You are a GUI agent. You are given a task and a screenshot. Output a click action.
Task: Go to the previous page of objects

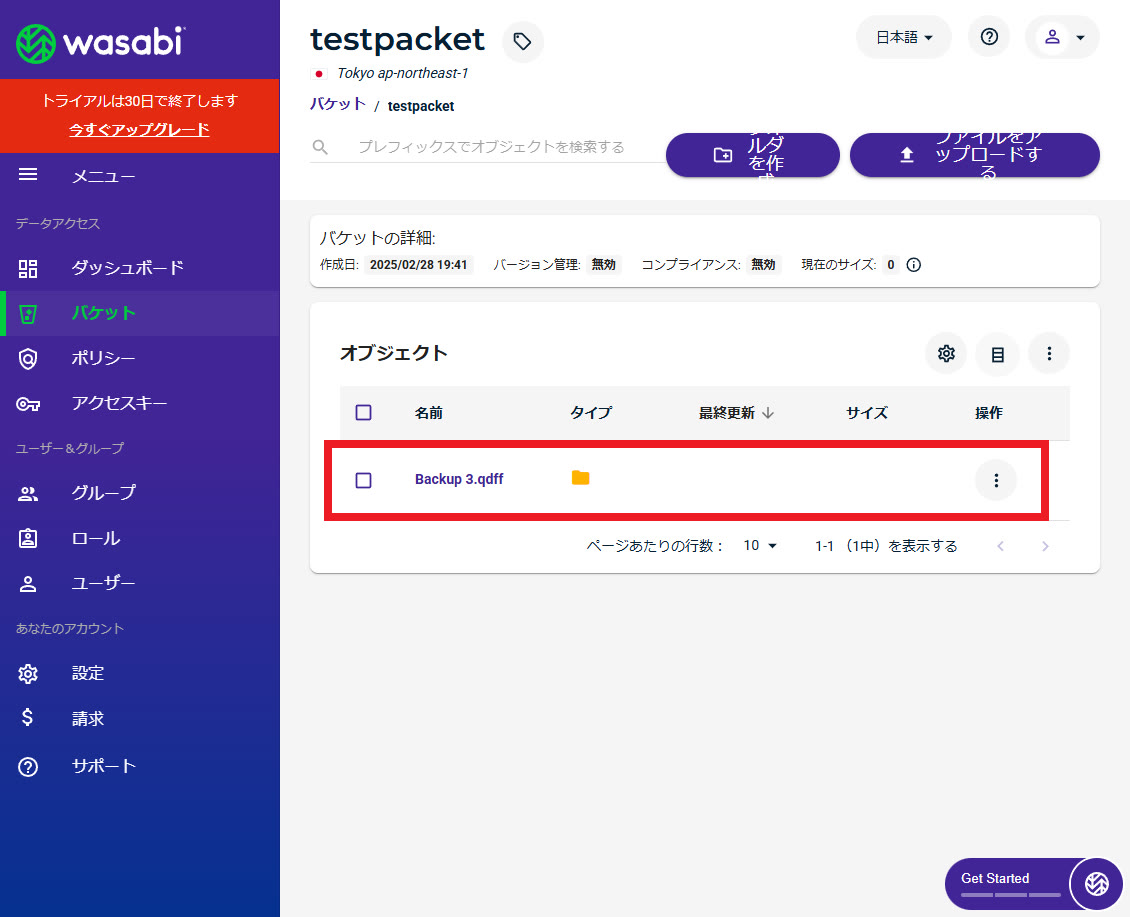[x=1001, y=546]
